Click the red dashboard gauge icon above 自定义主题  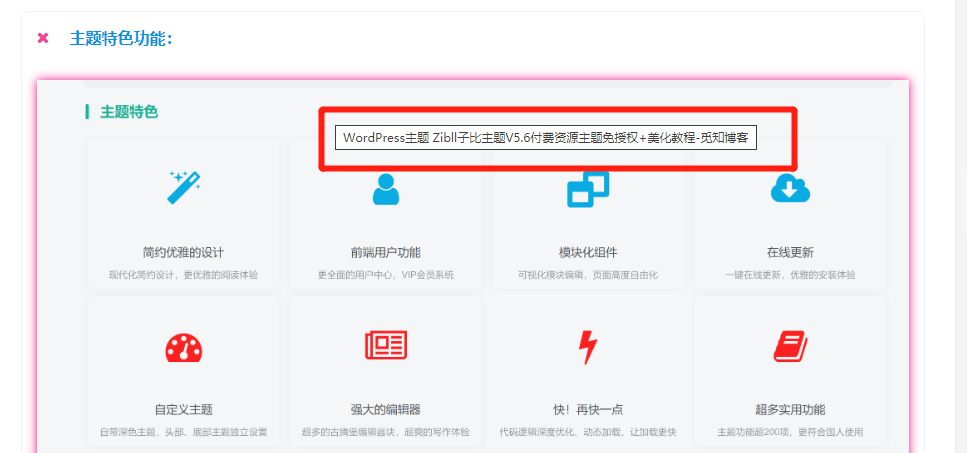coord(184,347)
